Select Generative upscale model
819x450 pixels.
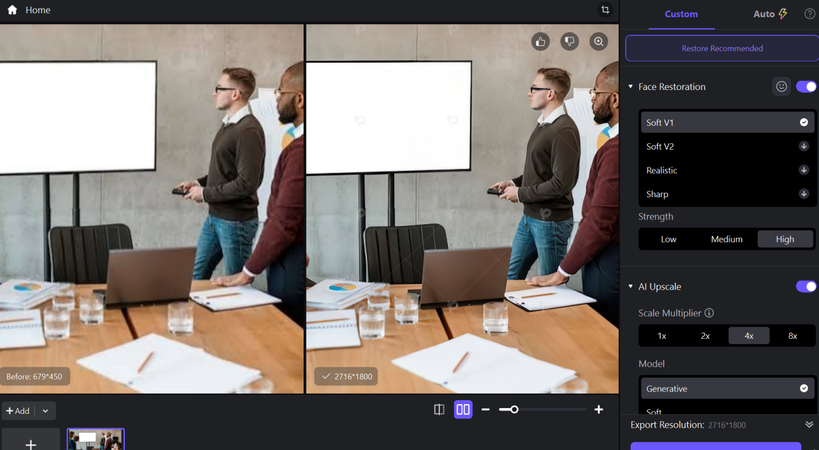pyautogui.click(x=727, y=388)
